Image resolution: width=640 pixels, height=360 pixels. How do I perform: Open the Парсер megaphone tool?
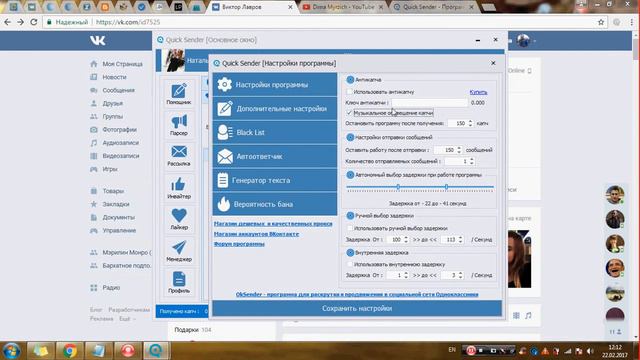coord(179,125)
